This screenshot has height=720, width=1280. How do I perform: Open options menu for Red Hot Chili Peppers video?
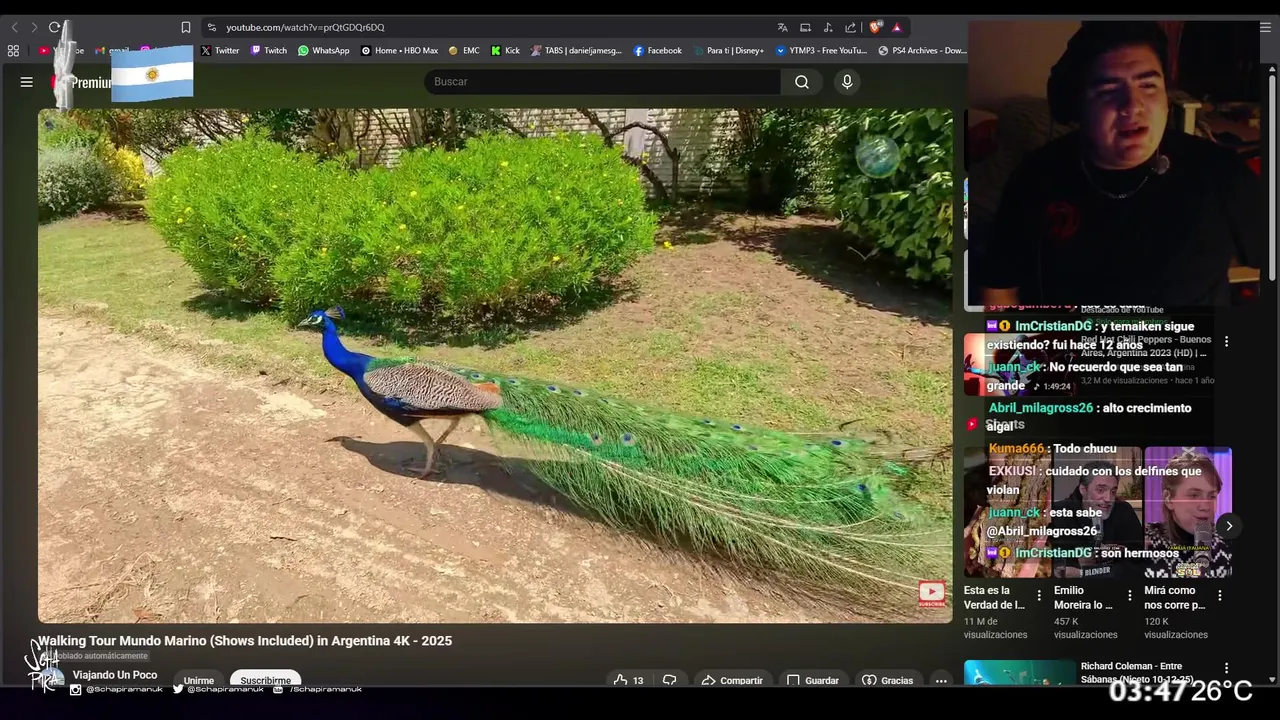(x=1227, y=341)
